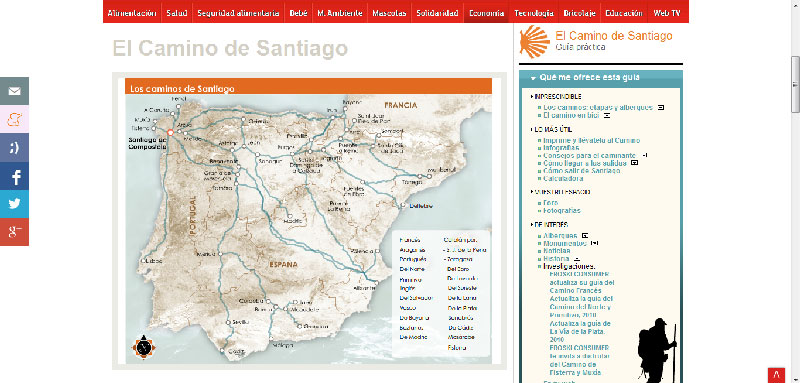Toggle the LO MÁS ÚTIL section arrow

point(532,130)
